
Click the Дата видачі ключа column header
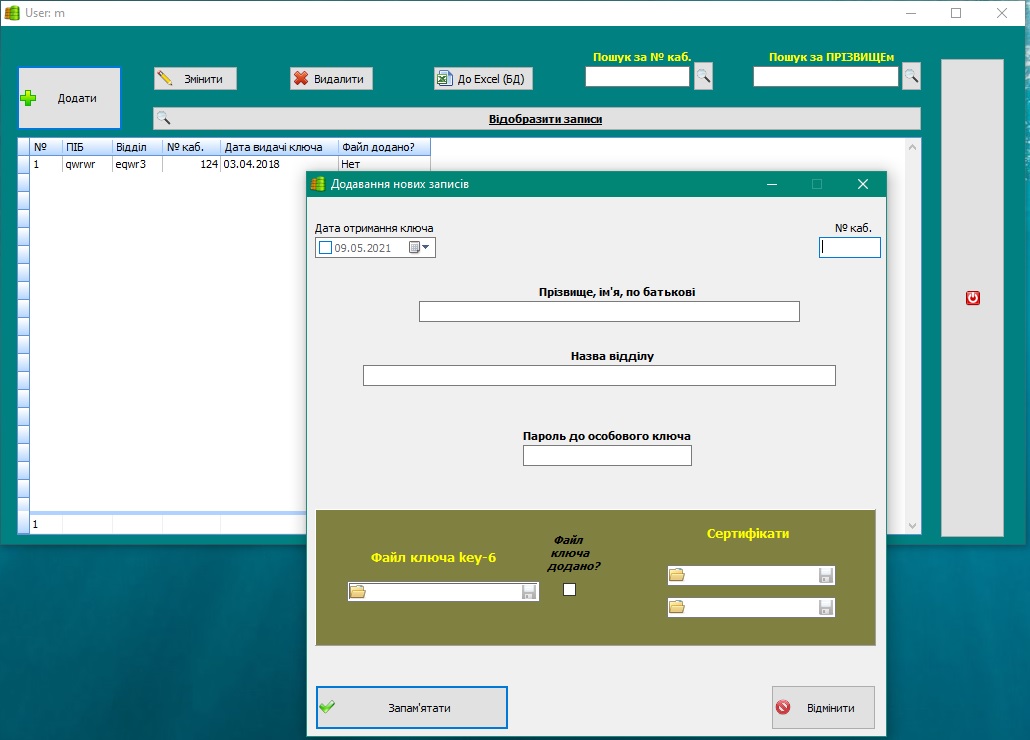coord(279,147)
